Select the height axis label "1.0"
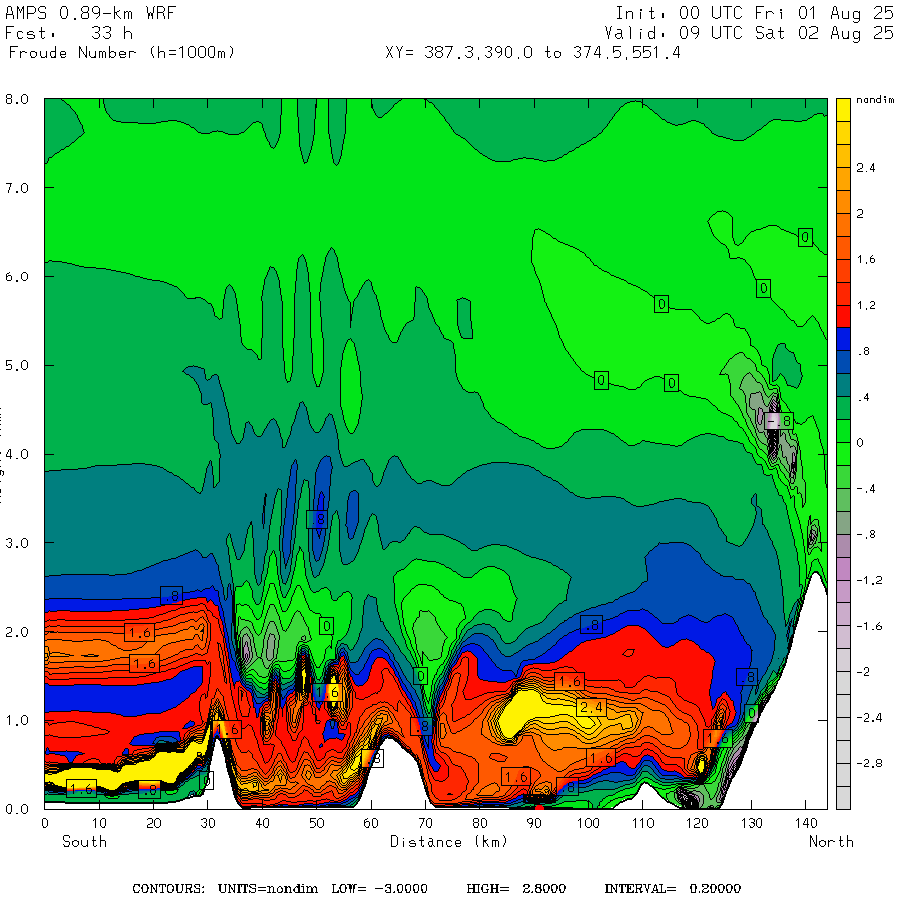 coord(17,720)
